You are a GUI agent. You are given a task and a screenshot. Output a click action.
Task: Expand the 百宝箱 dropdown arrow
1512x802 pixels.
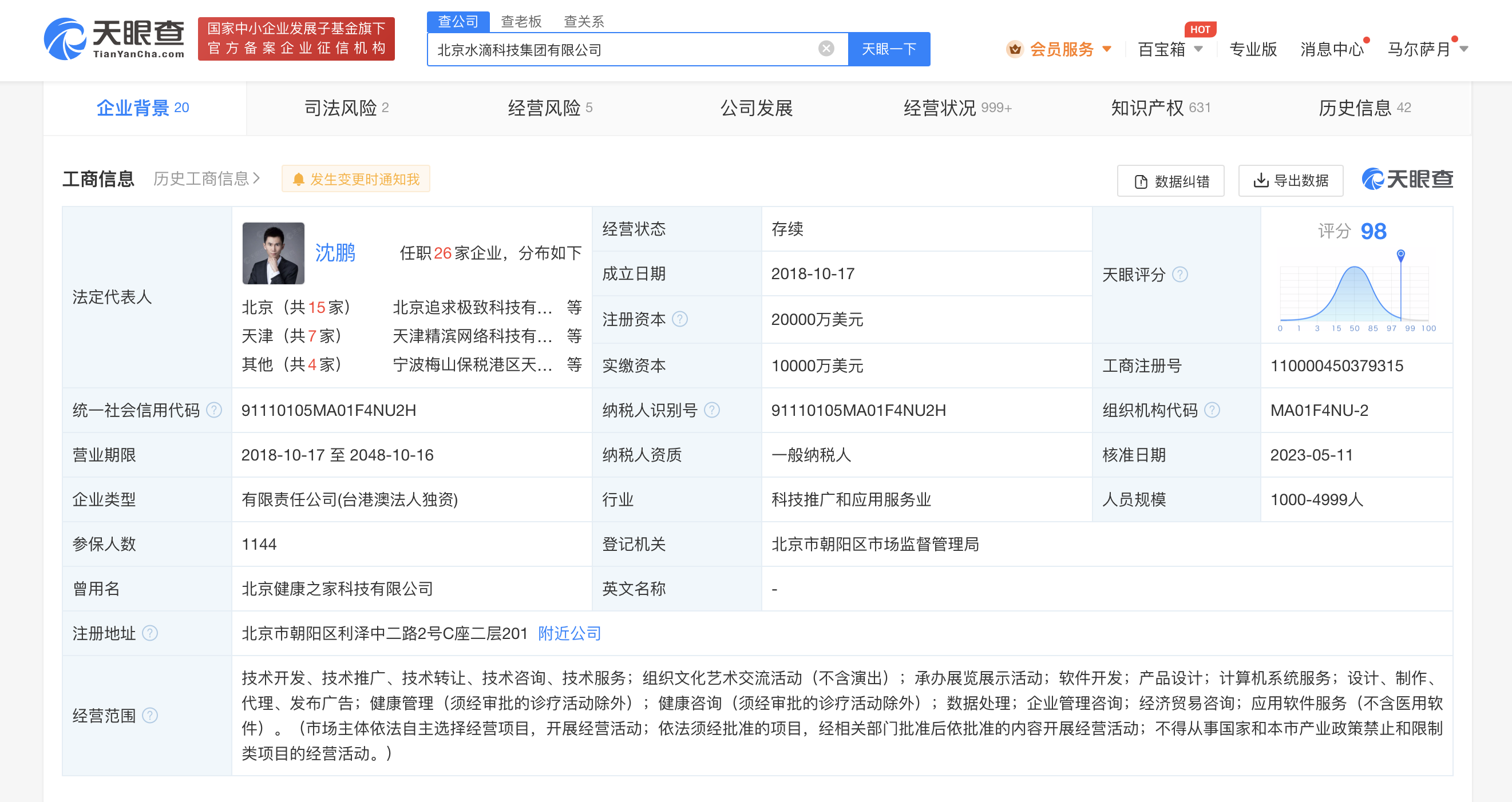click(1198, 49)
